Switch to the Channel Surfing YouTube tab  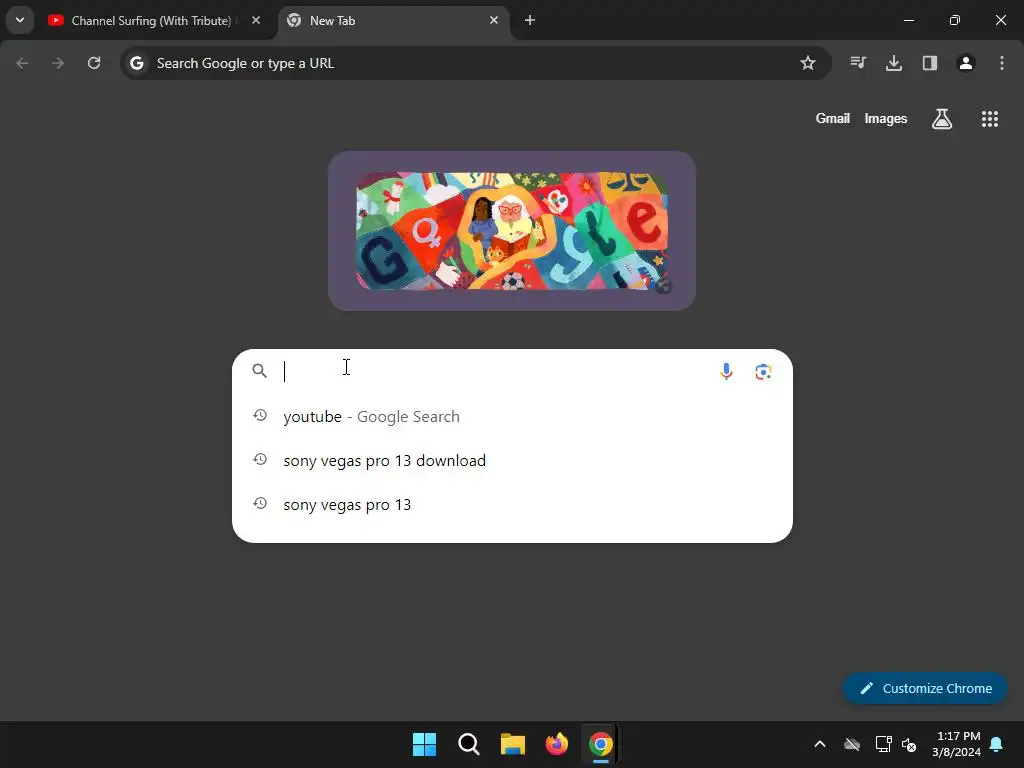pyautogui.click(x=150, y=21)
